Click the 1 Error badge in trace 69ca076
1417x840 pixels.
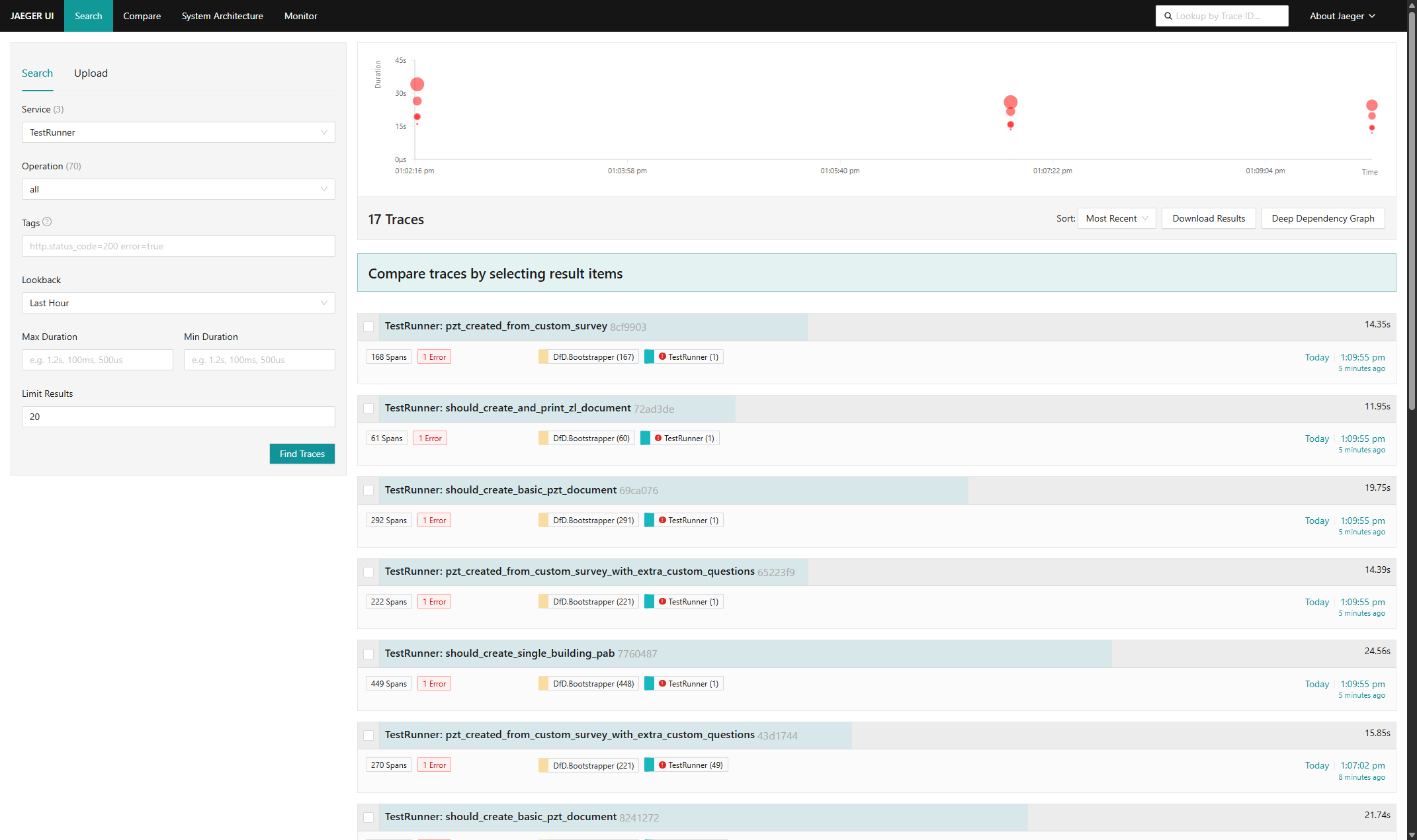point(434,520)
